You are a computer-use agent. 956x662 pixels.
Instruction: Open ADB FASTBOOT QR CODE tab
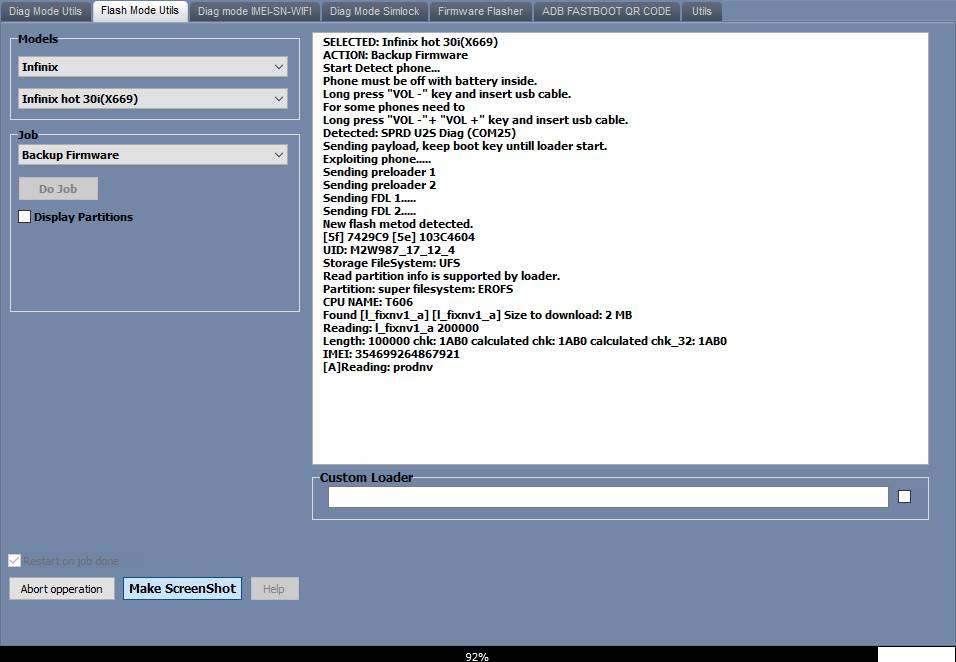[606, 11]
